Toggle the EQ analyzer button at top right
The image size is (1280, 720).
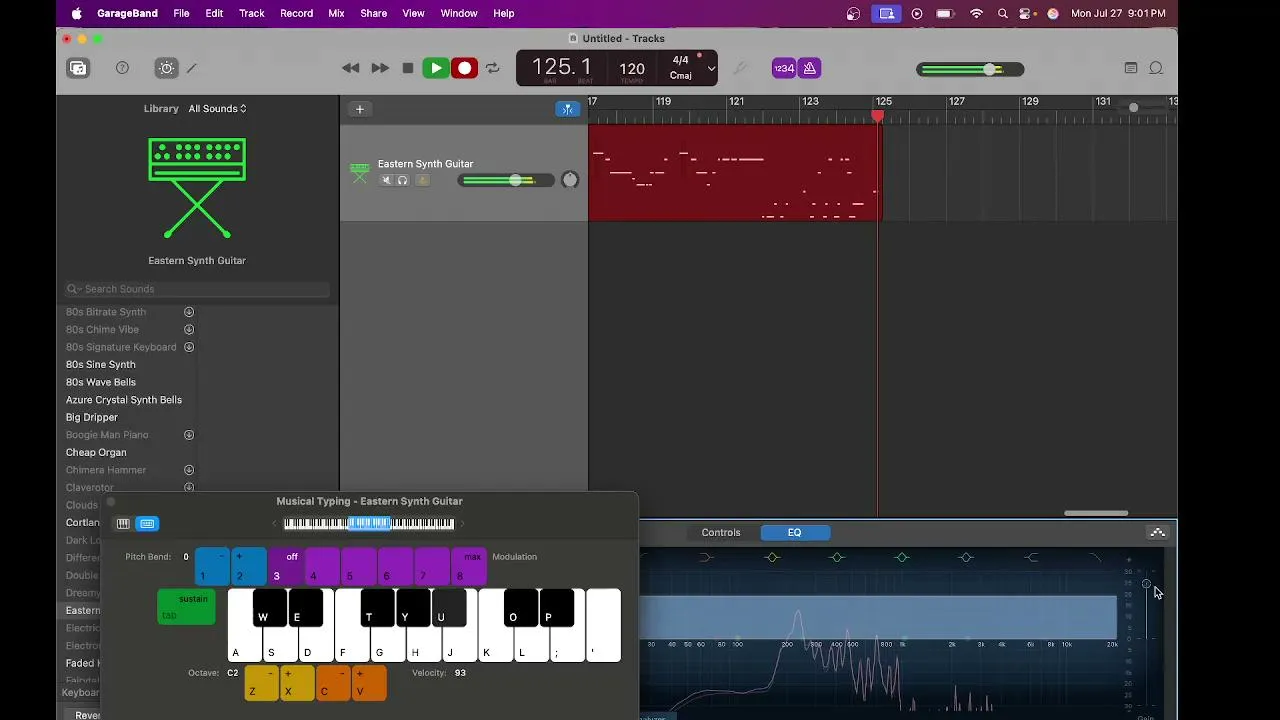[x=1158, y=532]
